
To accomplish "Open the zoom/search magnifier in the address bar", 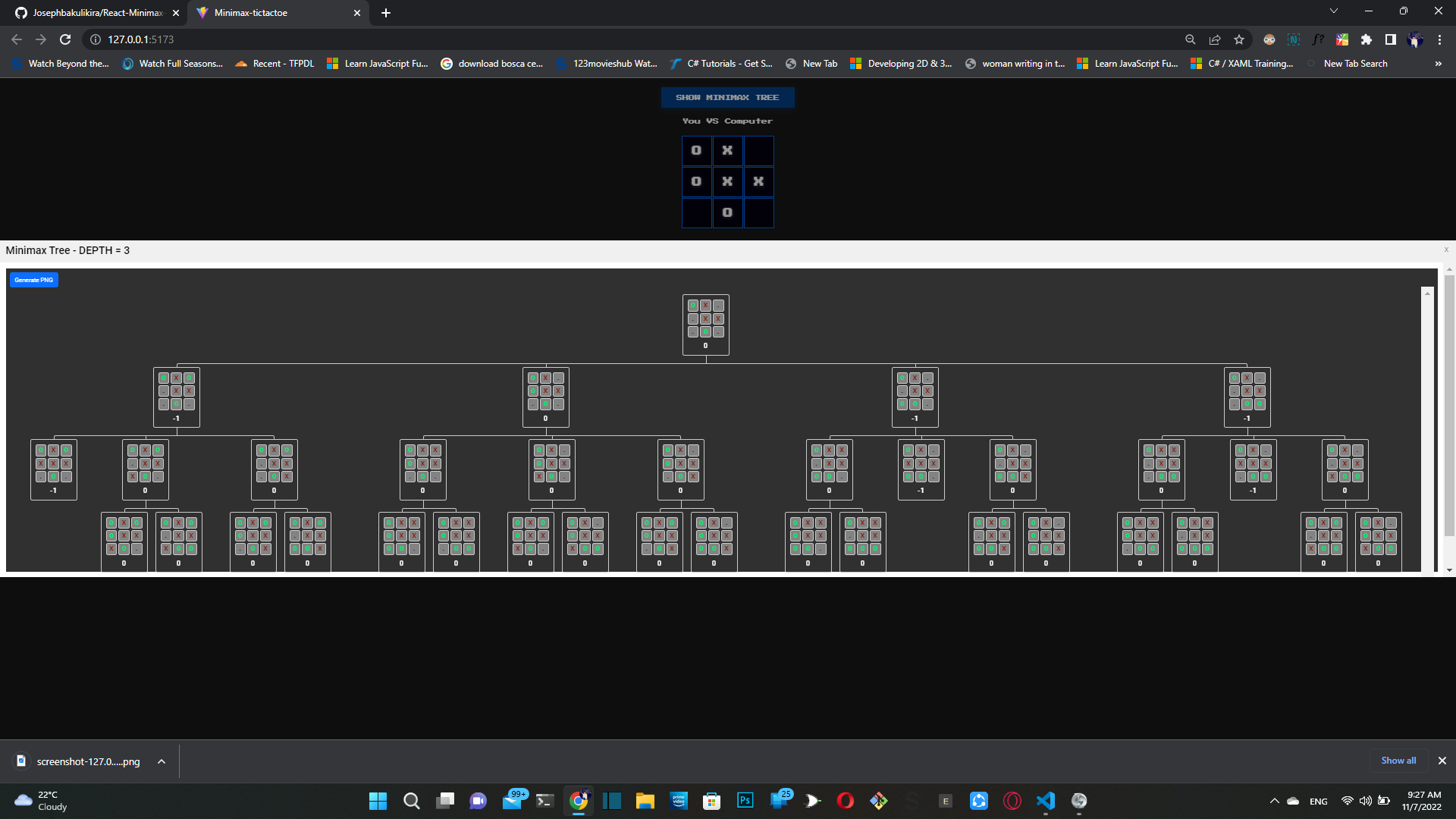I will click(1190, 39).
